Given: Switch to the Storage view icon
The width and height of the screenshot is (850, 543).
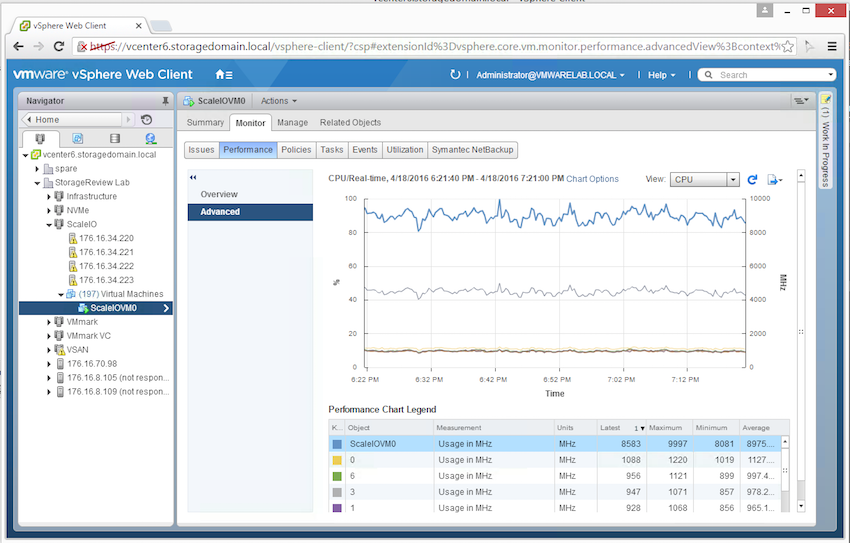Looking at the screenshot, I should [114, 139].
